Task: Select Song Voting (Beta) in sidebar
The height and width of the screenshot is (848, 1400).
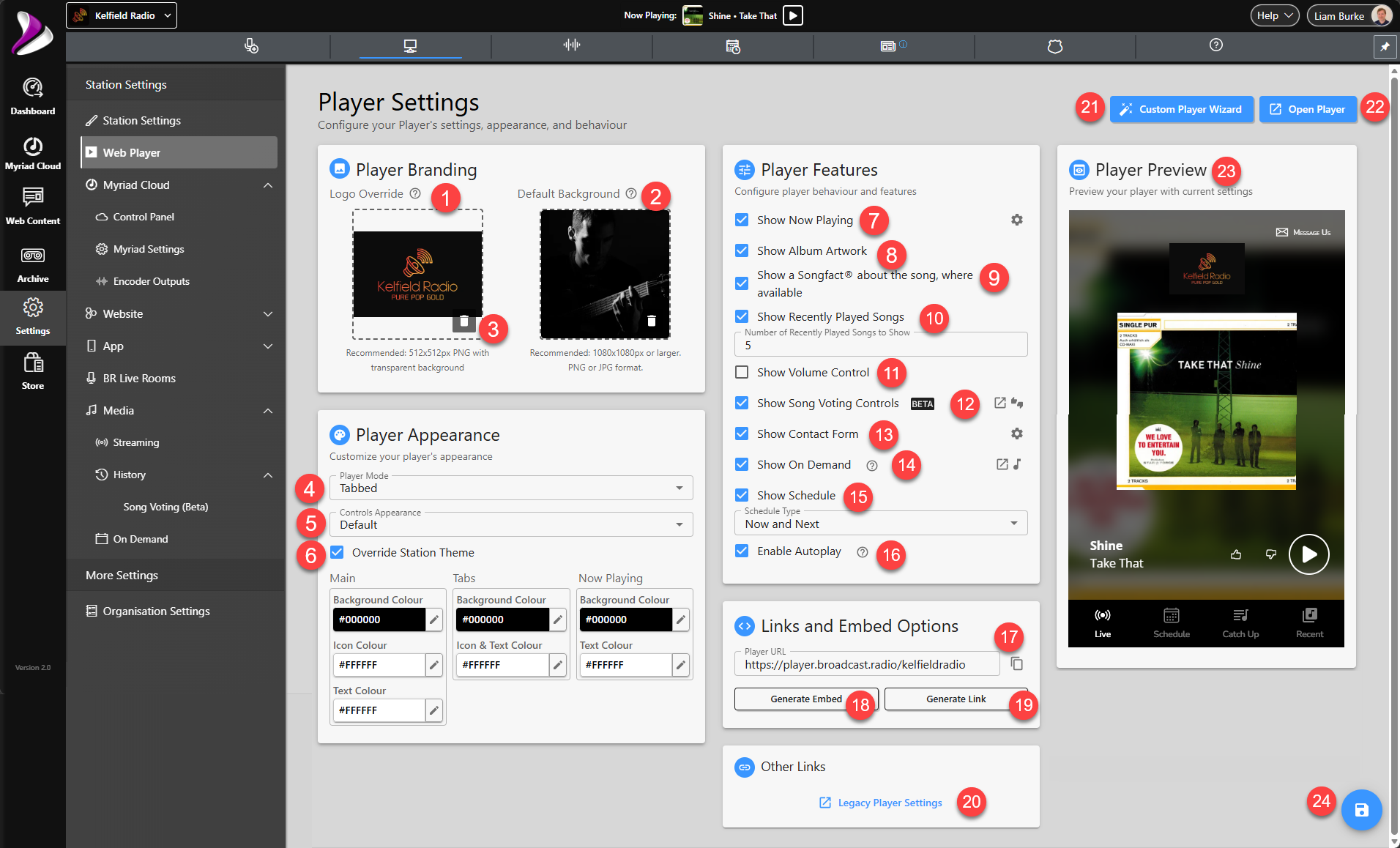Action: 165,507
